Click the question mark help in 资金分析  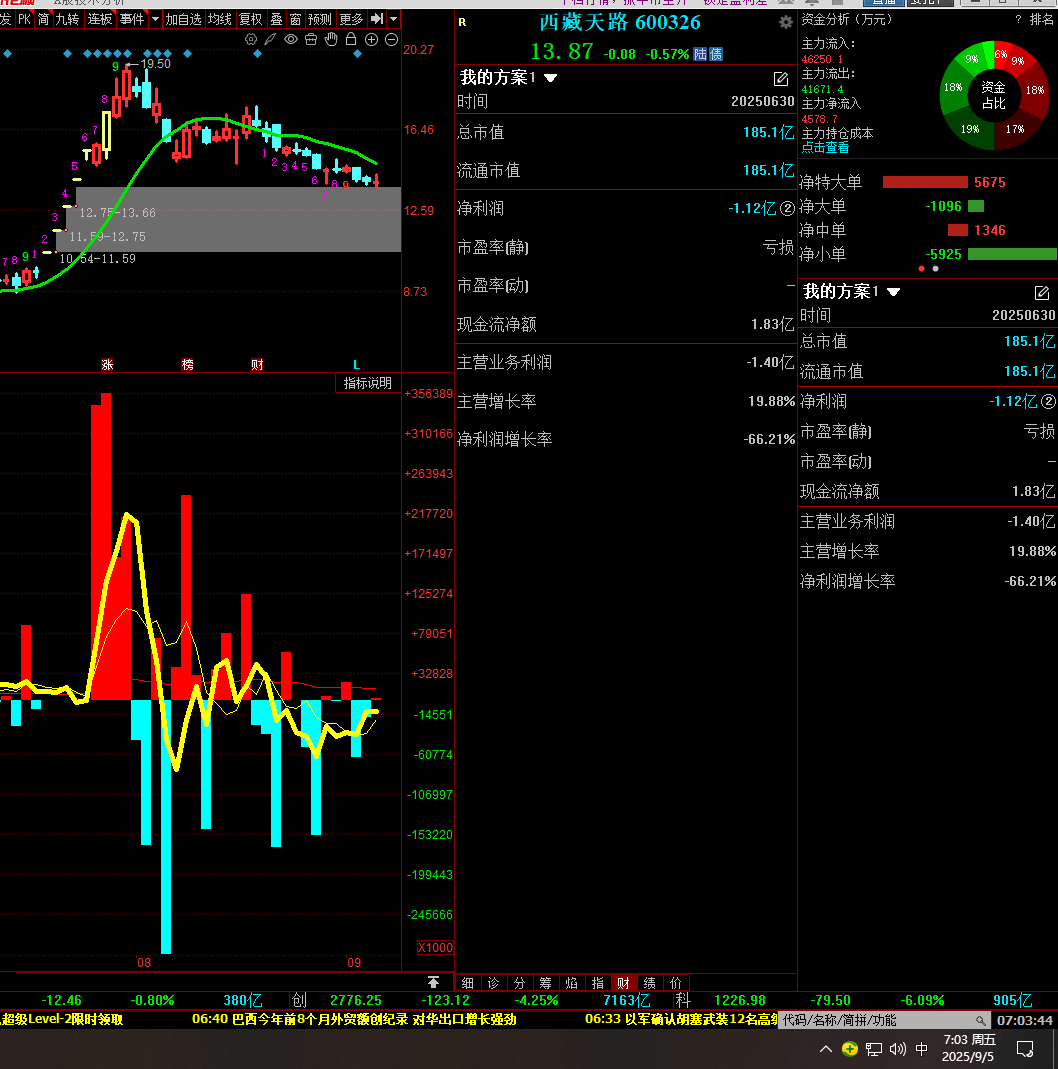(x=1018, y=20)
